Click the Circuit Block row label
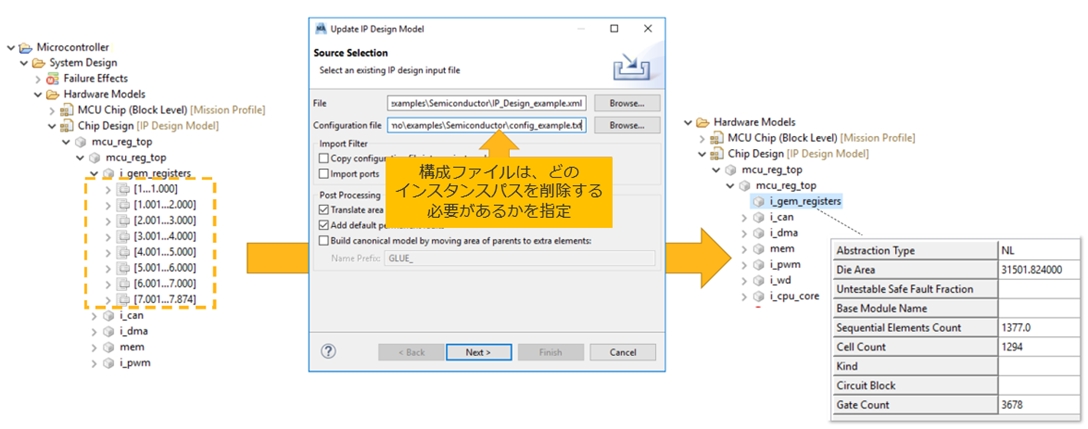Screen dimensions: 1088x429 point(866,385)
